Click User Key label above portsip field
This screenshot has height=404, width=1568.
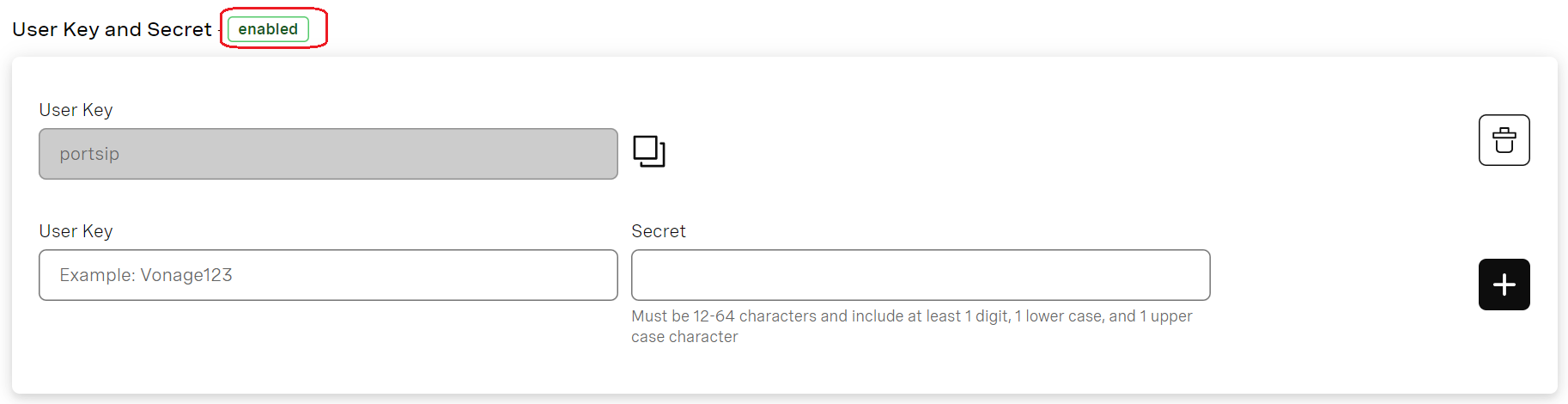[x=76, y=110]
